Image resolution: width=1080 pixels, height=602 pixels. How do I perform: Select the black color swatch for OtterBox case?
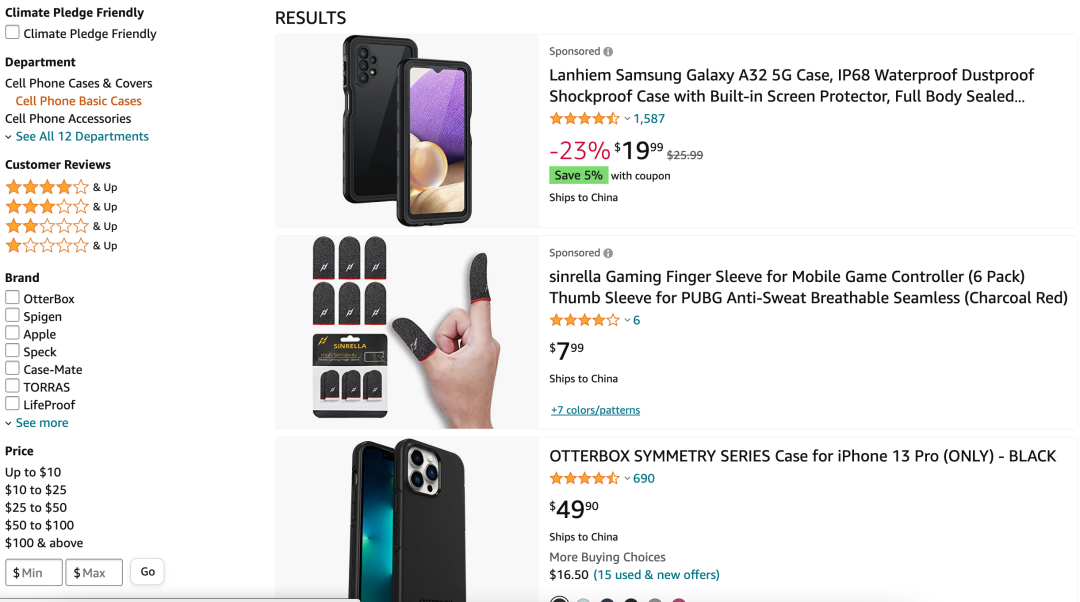[560, 600]
